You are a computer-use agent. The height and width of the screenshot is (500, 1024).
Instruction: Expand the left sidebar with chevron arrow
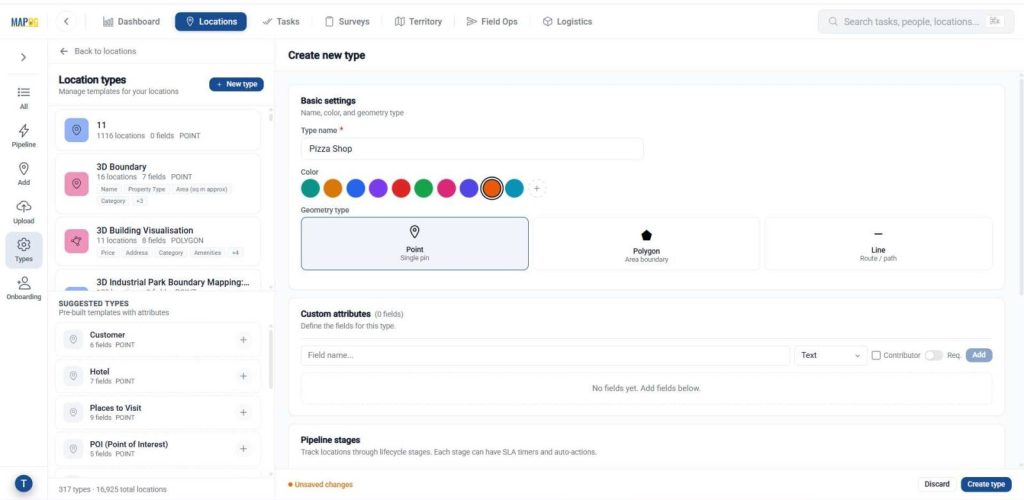coord(24,57)
